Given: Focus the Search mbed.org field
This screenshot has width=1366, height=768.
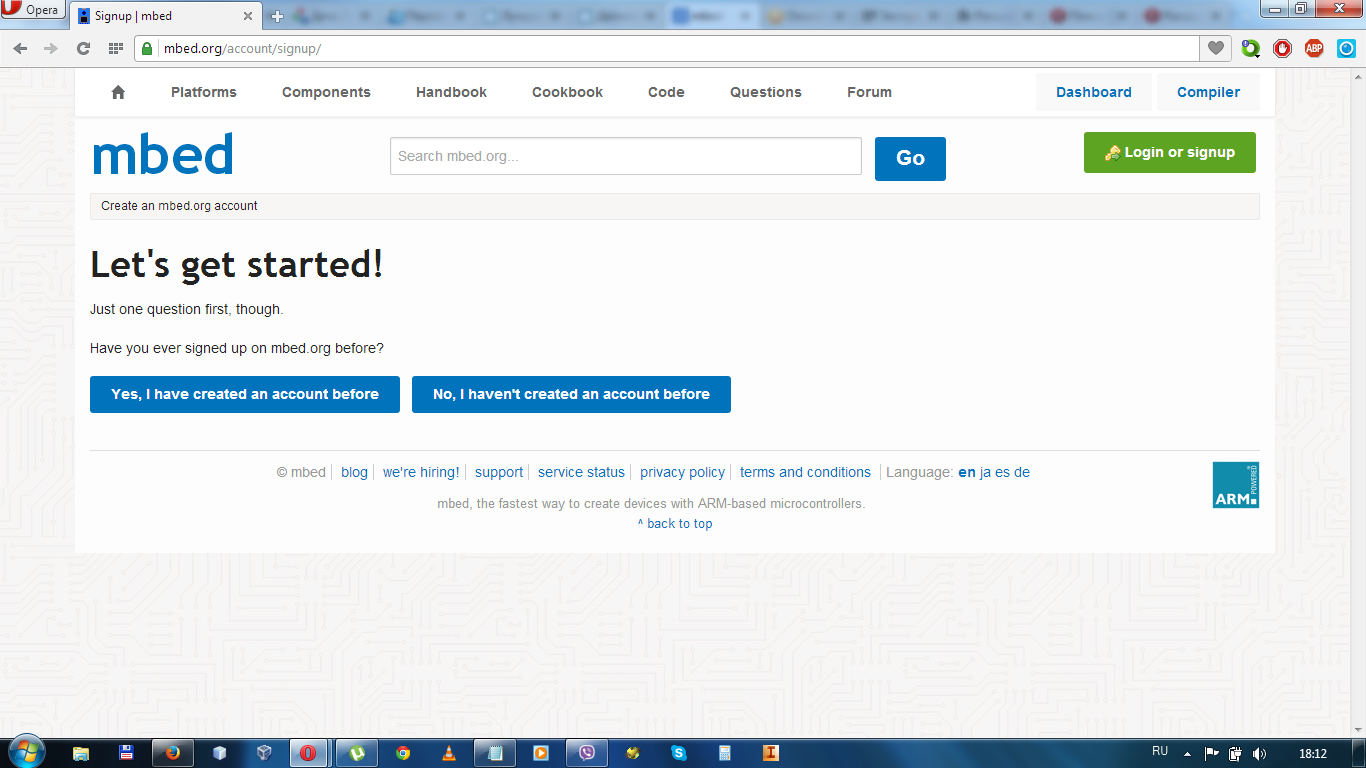Looking at the screenshot, I should [626, 156].
